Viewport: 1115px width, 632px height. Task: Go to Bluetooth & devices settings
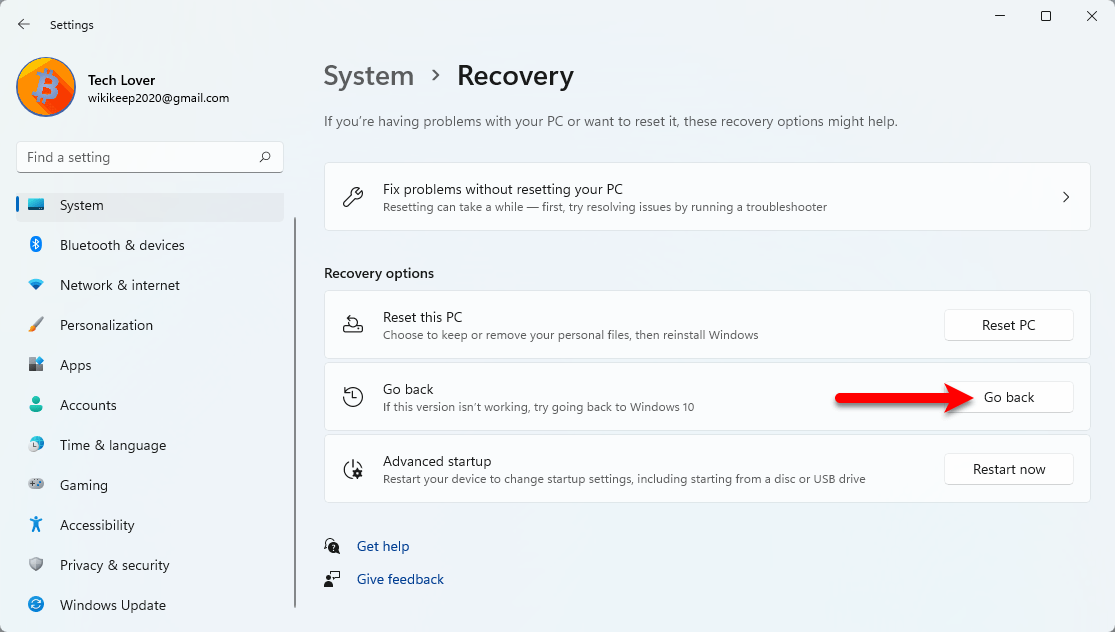pyautogui.click(x=150, y=245)
